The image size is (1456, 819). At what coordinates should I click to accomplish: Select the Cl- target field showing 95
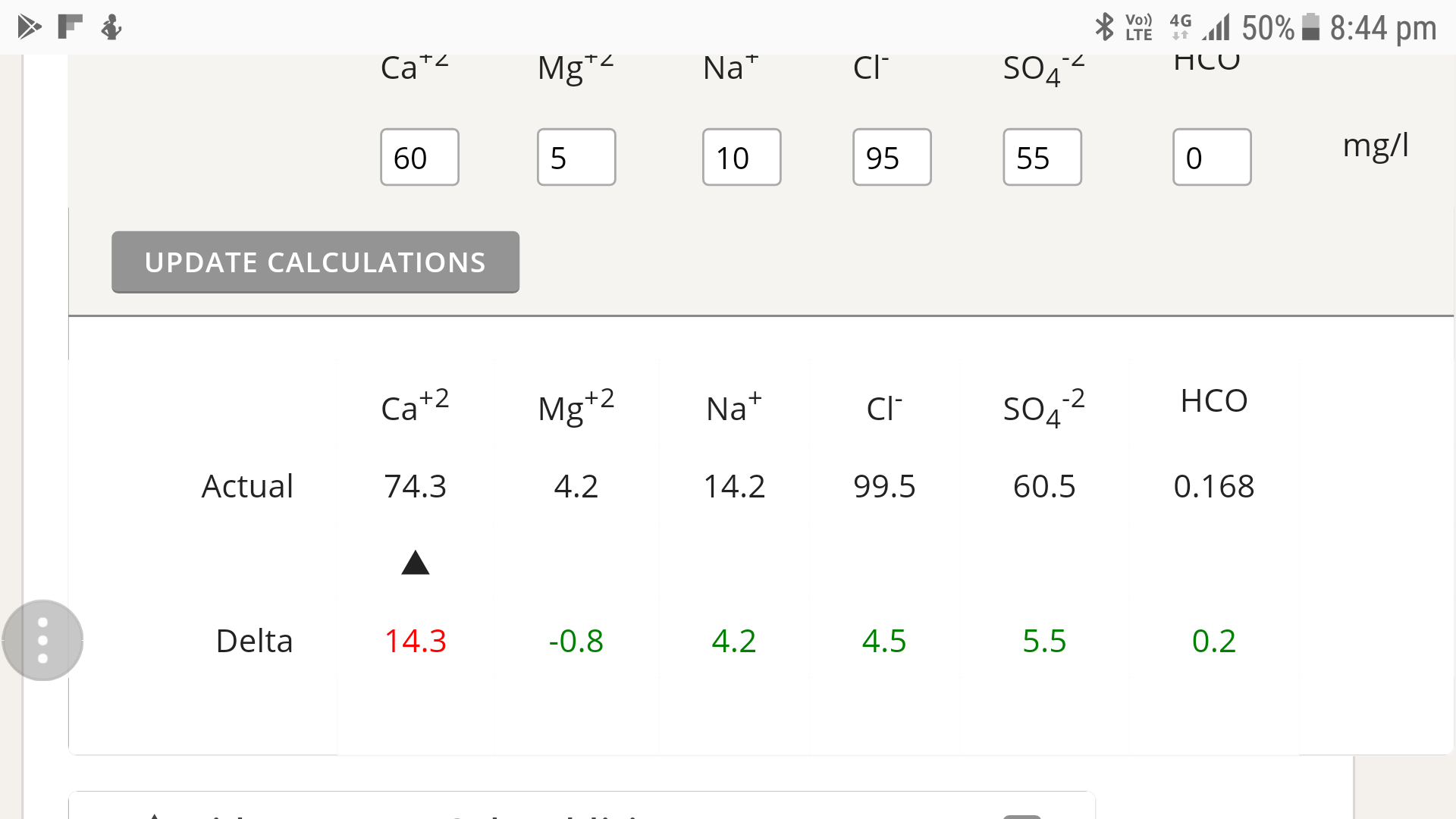point(892,157)
